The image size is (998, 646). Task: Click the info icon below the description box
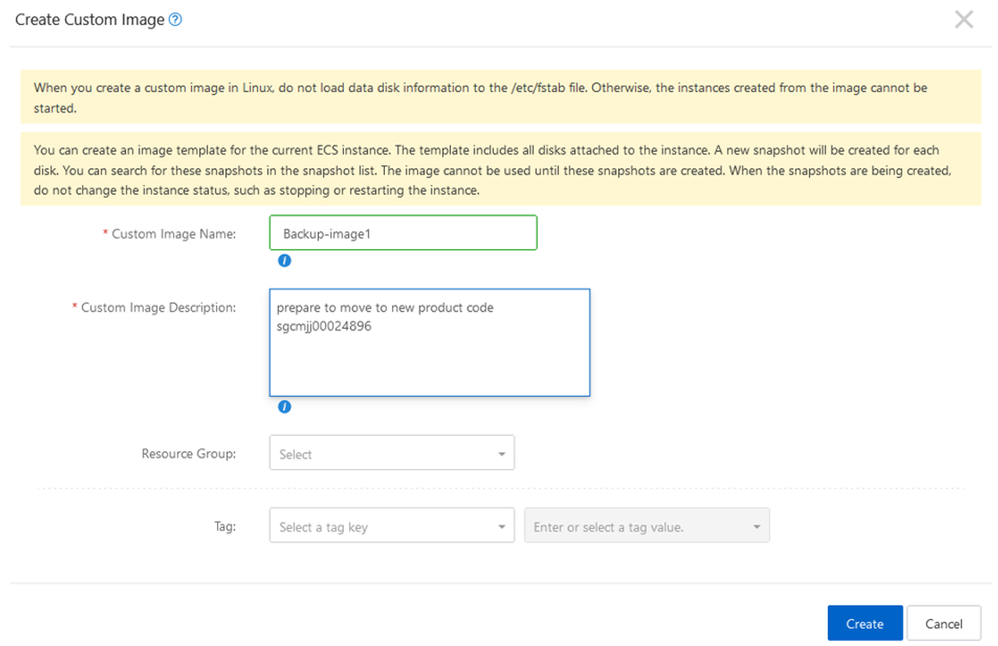click(x=284, y=407)
